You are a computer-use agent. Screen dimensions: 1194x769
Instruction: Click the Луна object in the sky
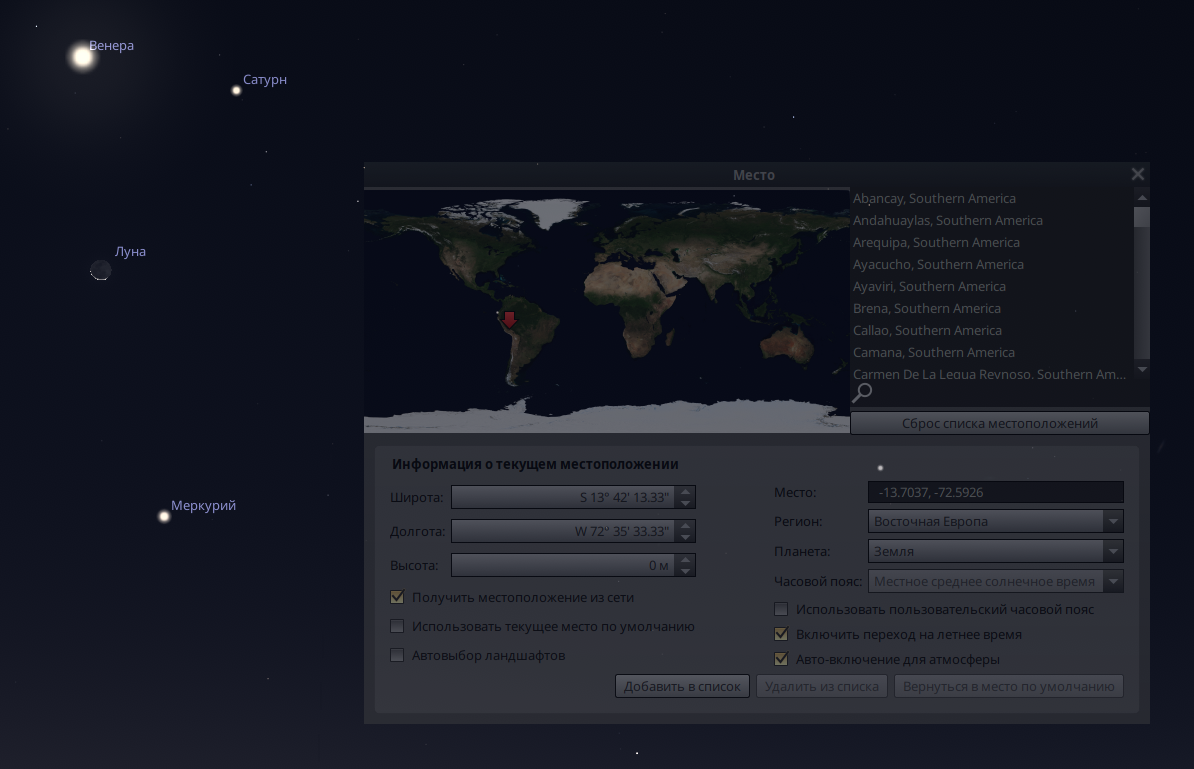101,270
